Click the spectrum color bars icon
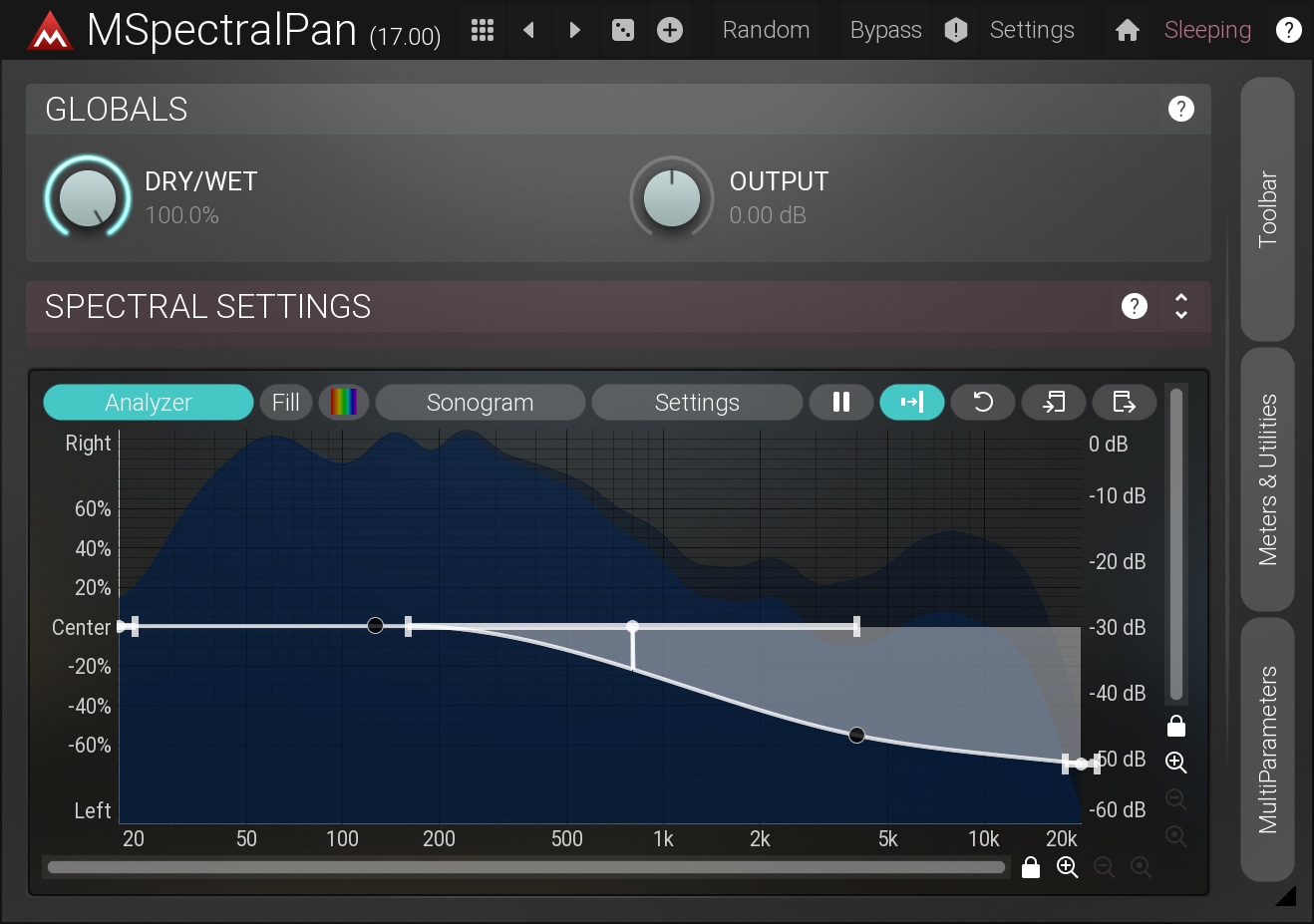The image size is (1314, 924). pos(344,402)
